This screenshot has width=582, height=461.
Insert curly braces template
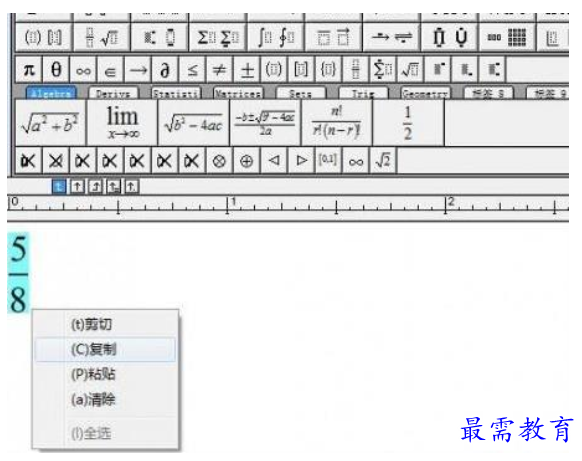(x=328, y=69)
